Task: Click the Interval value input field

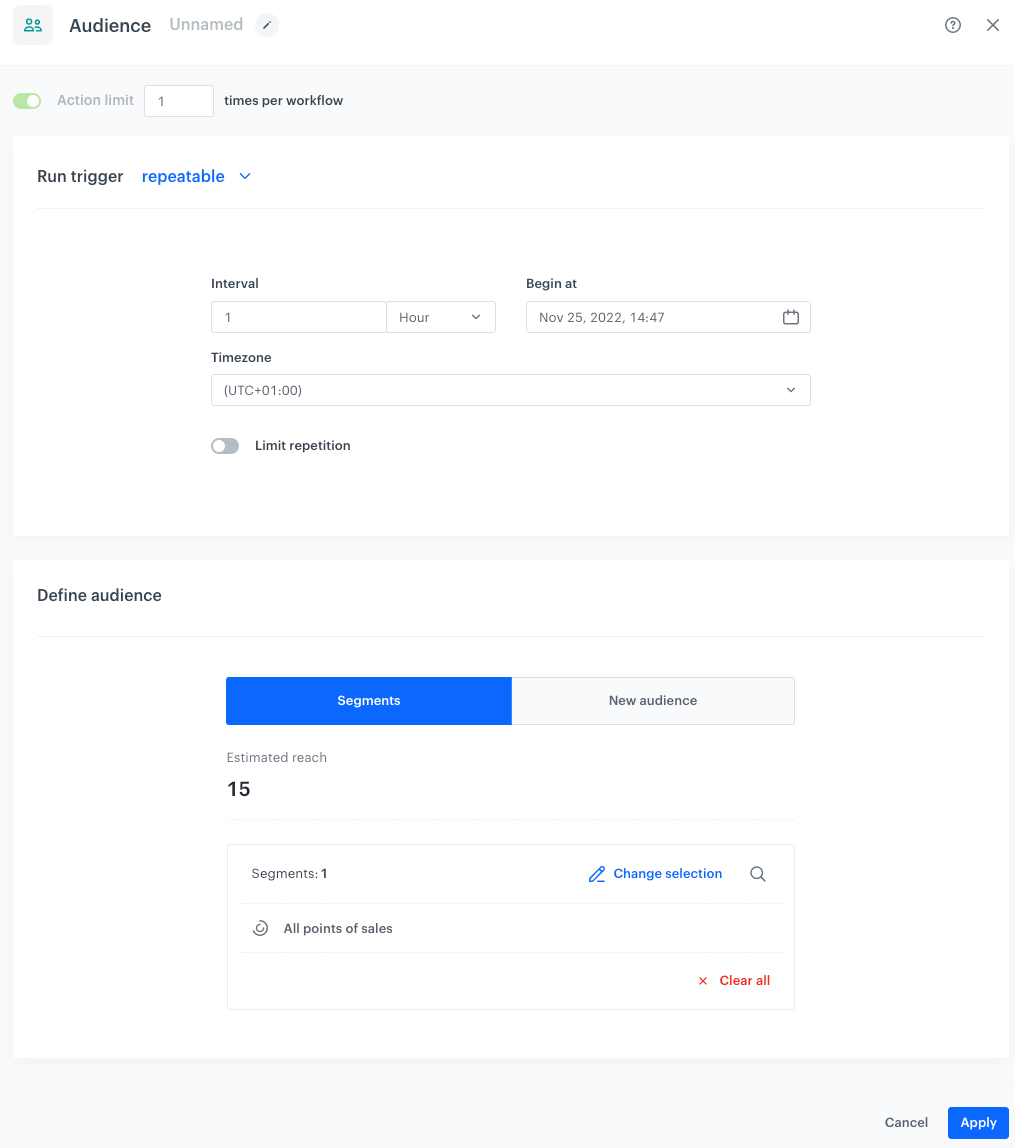Action: coord(298,316)
